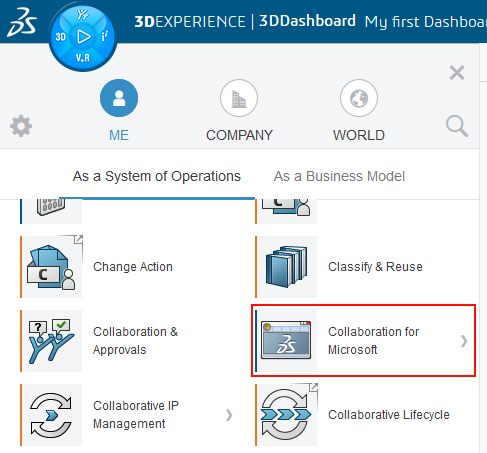Click the compass play button center
Viewport: 487px width, 453px height.
(83, 37)
